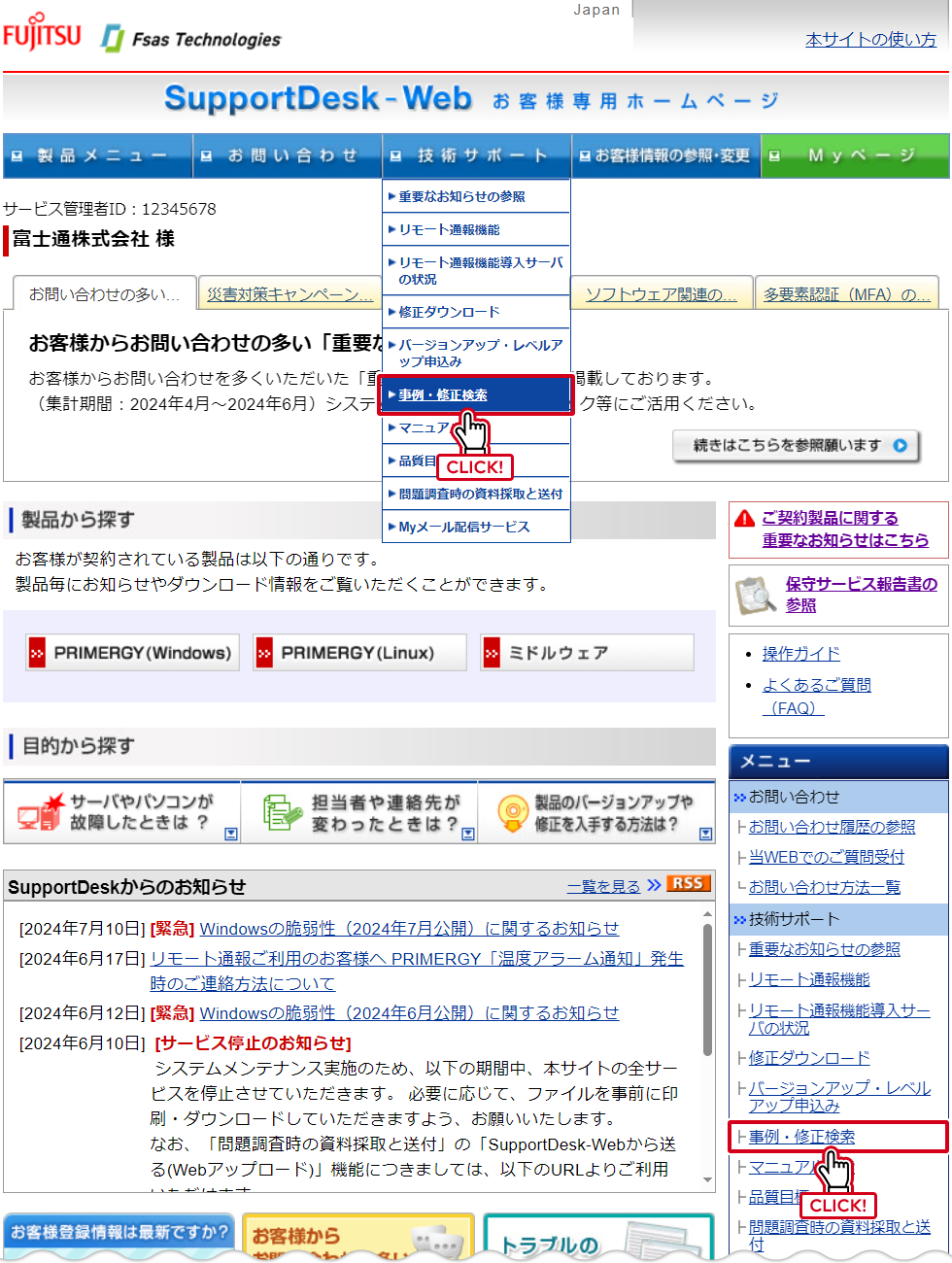Open sidebar バージョンアップ・レベルアップ申込み link

(839, 1097)
